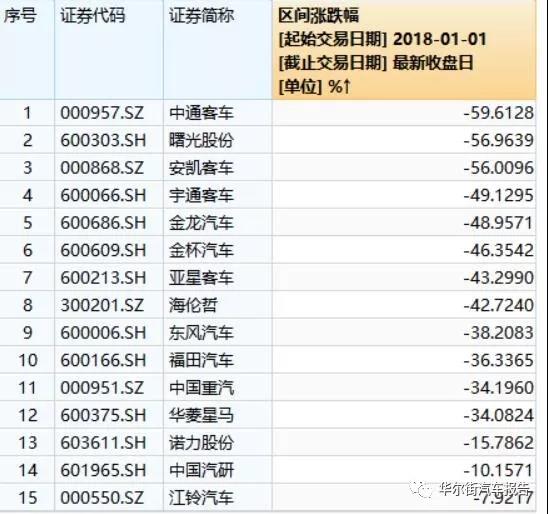Image resolution: width=548 pixels, height=514 pixels.
Task: Select value -36.3365
Action: (x=499, y=360)
